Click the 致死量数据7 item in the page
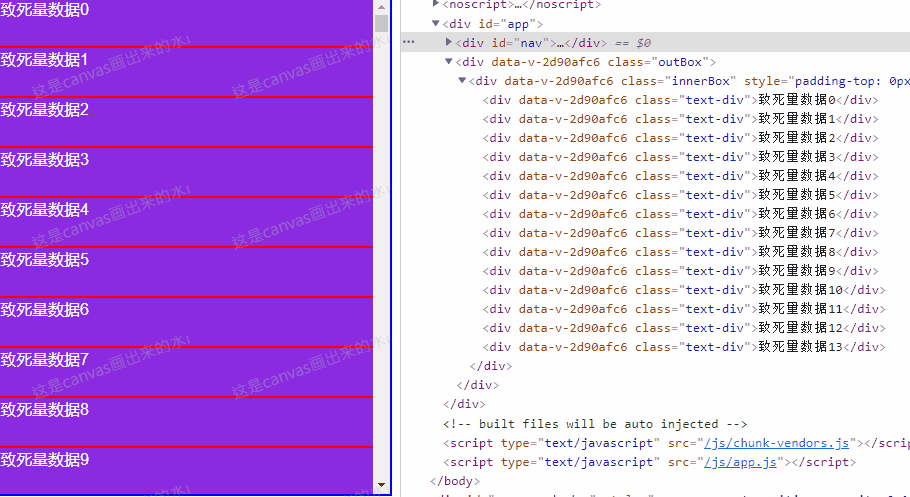Screen dimensions: 910x497 point(186,372)
